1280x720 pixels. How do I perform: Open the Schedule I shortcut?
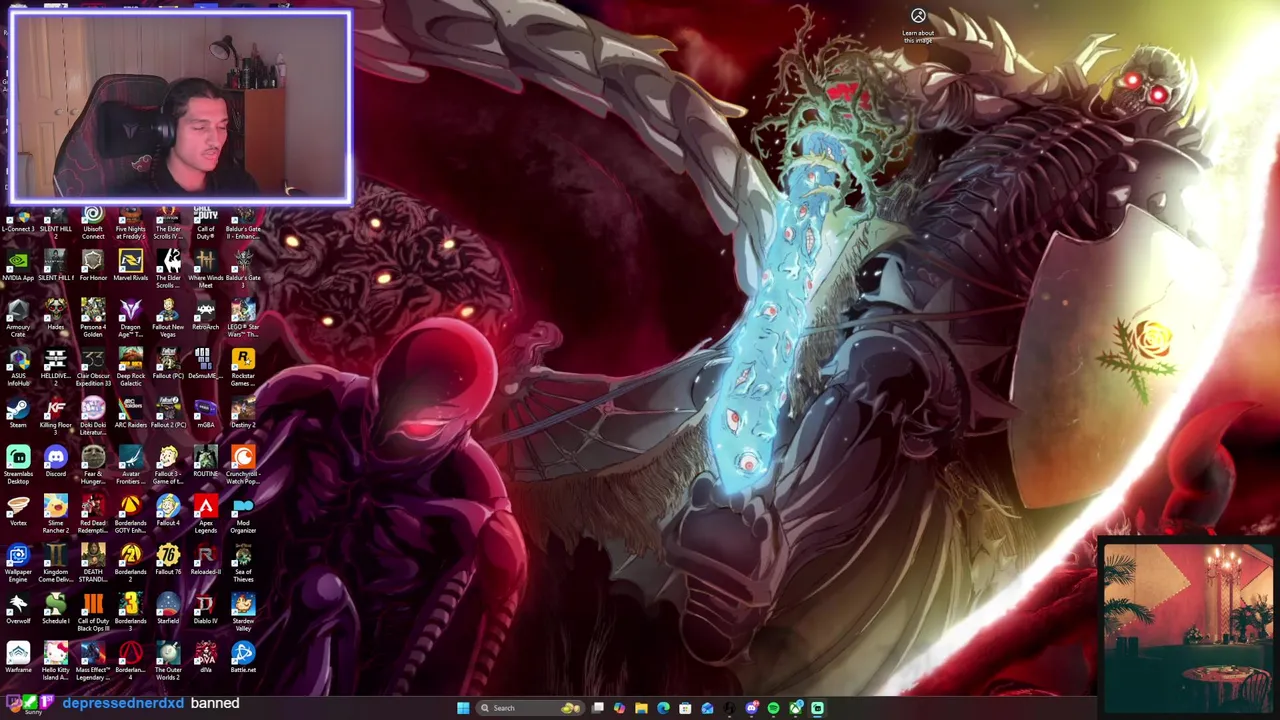pos(55,610)
